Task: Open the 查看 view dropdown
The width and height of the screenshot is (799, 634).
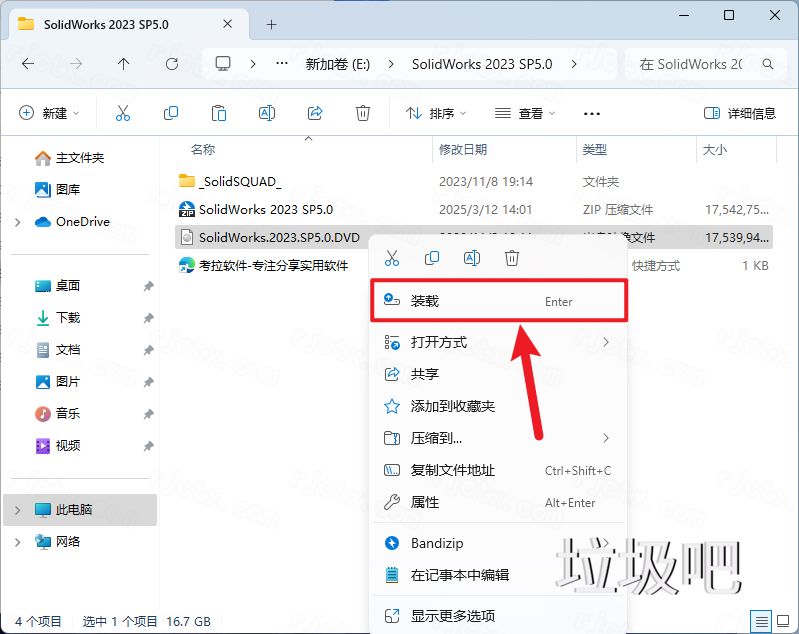Action: click(x=525, y=113)
